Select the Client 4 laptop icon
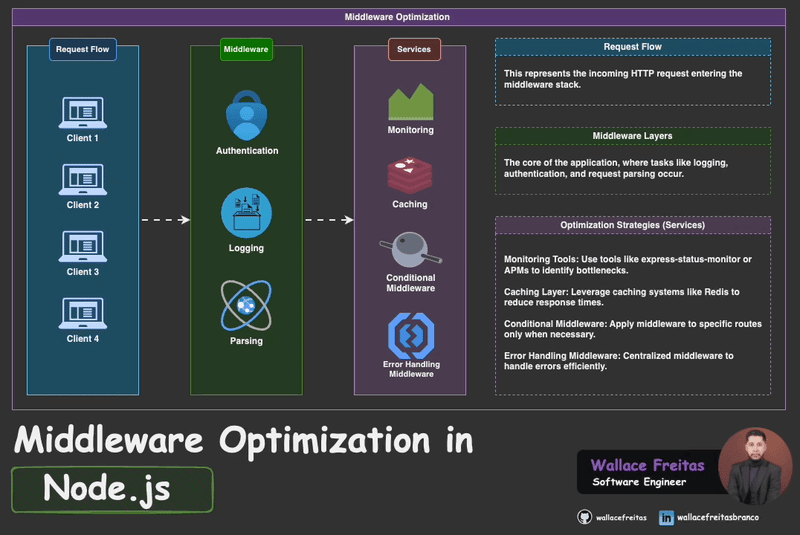Screen dimensions: 800x535 pyautogui.click(x=83, y=313)
